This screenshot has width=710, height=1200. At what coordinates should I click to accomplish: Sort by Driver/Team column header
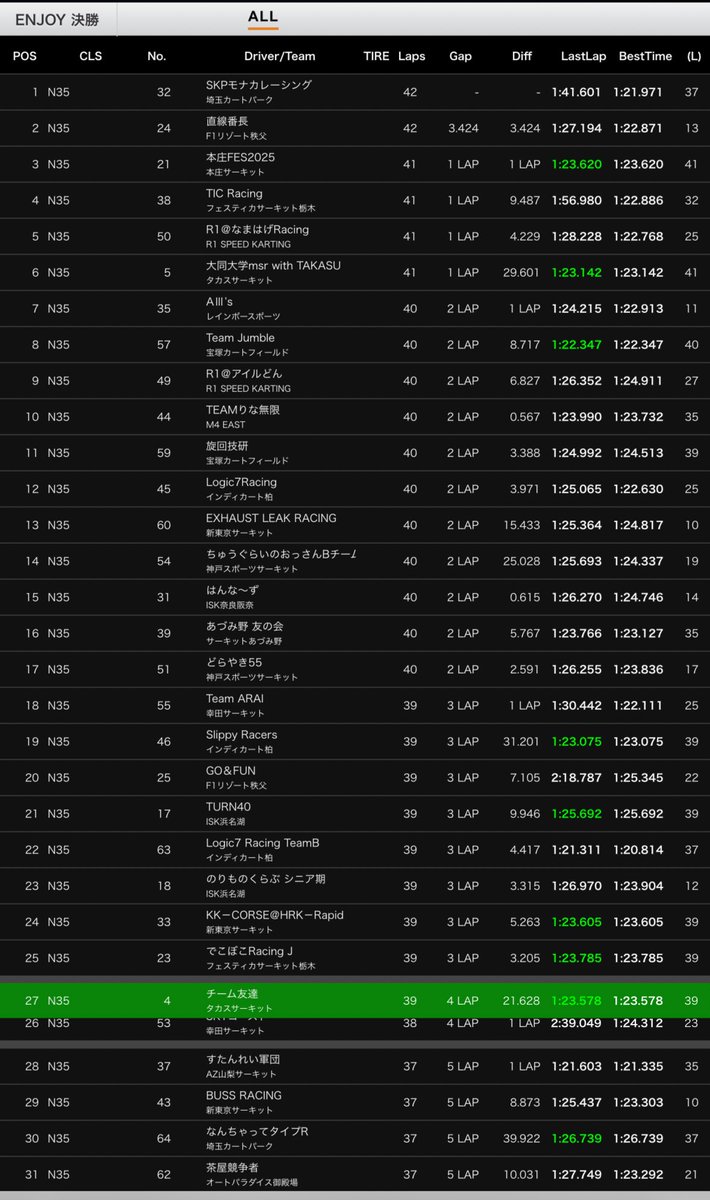pyautogui.click(x=280, y=56)
